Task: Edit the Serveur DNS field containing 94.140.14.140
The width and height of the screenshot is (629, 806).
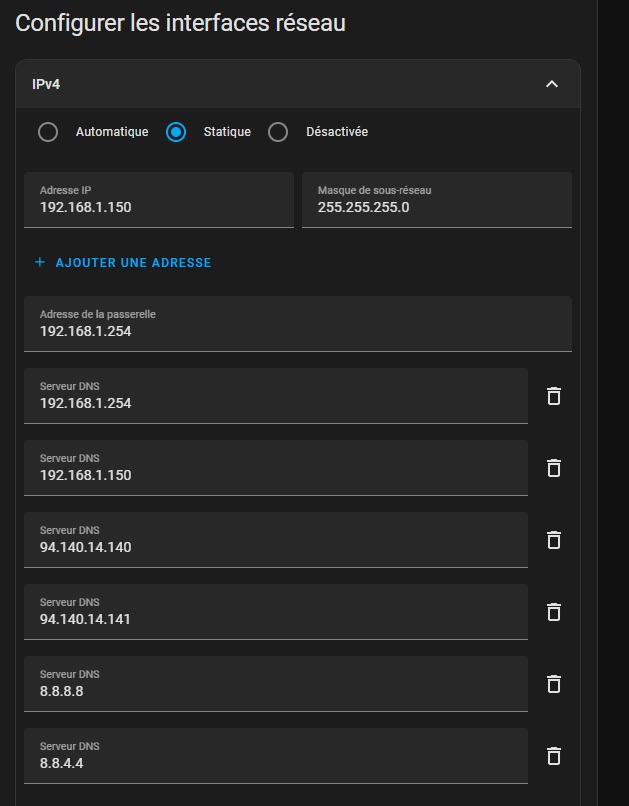Action: click(276, 540)
